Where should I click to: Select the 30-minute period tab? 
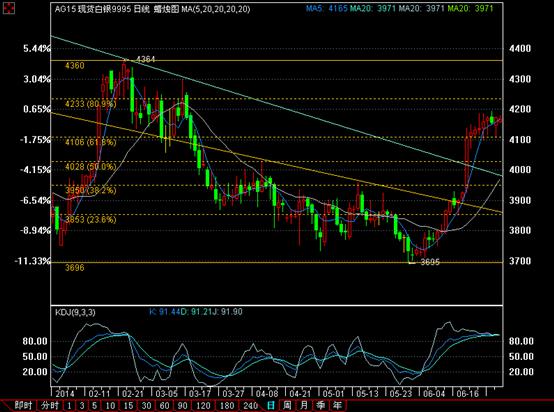point(146,405)
